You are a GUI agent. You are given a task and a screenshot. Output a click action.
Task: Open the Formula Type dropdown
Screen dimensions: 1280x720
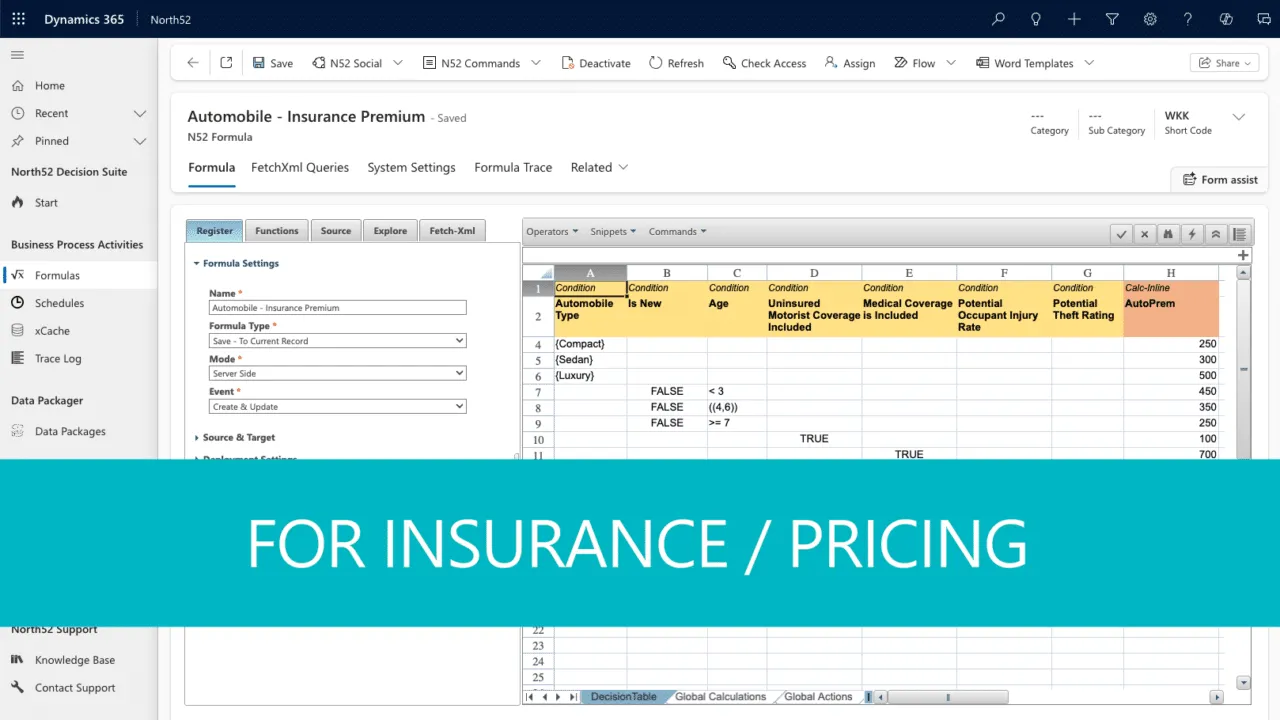point(337,341)
